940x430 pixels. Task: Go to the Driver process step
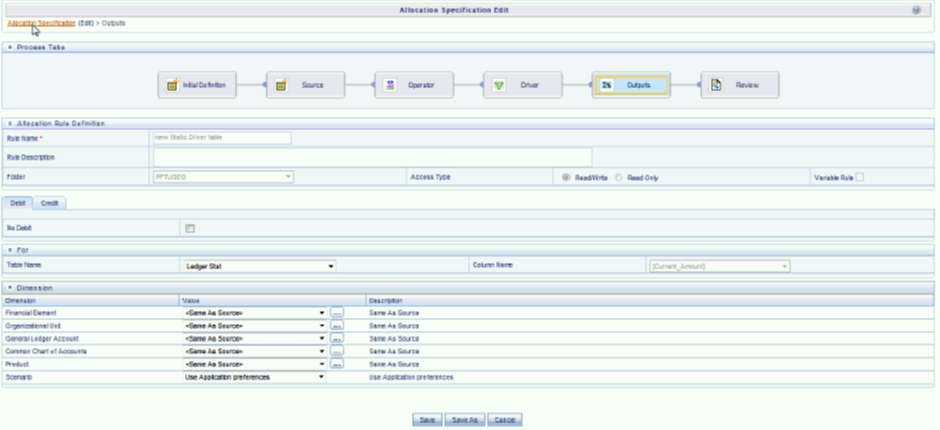tap(523, 85)
